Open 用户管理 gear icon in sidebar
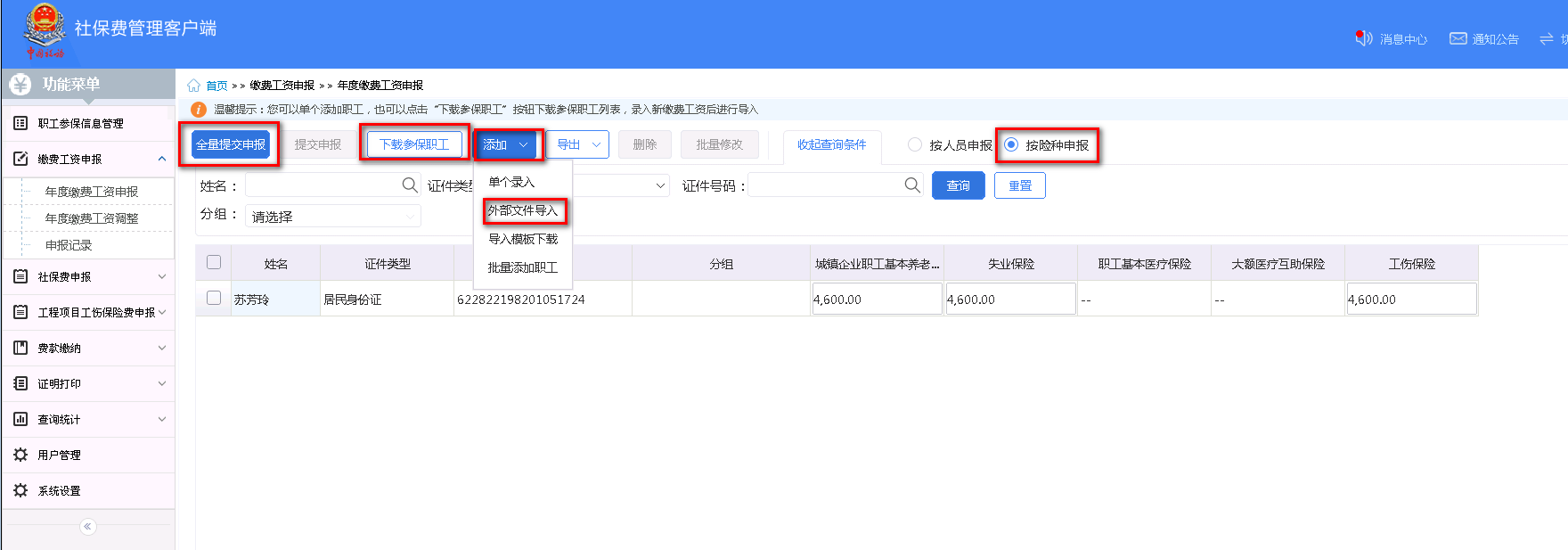The height and width of the screenshot is (550, 1568). (20, 455)
